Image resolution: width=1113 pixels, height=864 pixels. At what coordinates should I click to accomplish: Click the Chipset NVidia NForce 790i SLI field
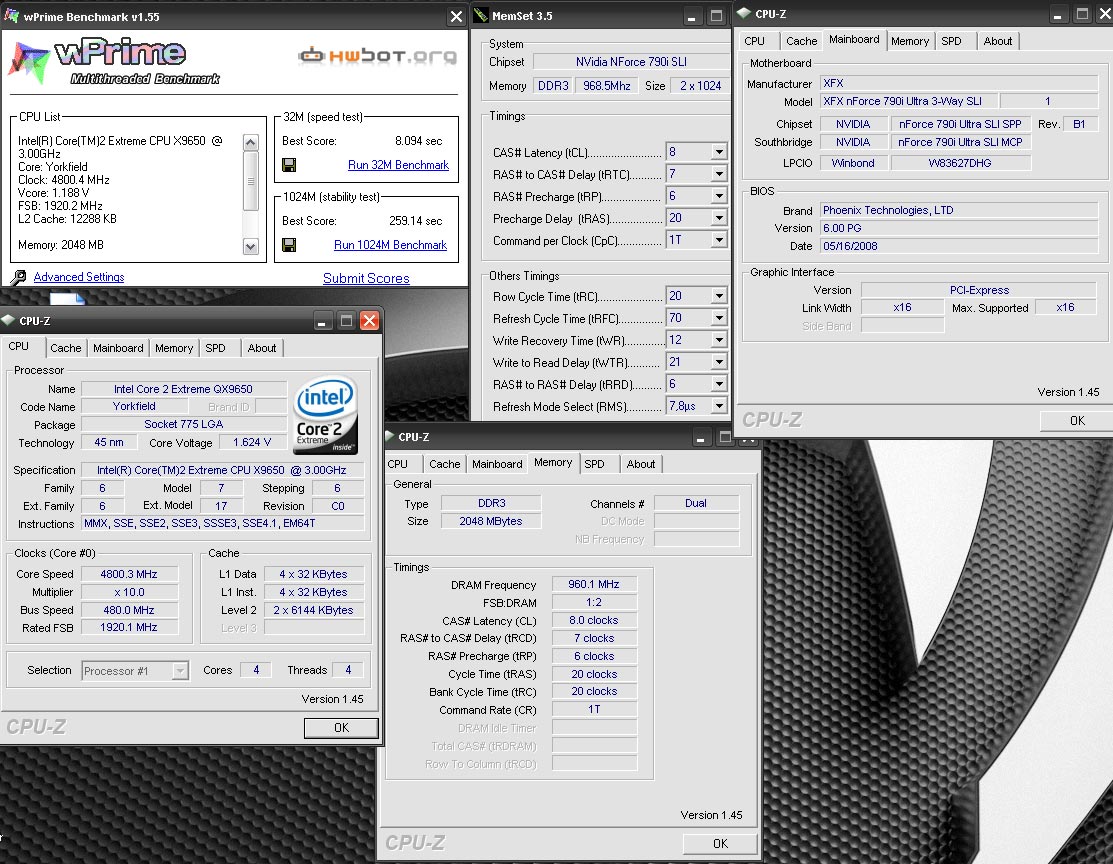point(631,62)
